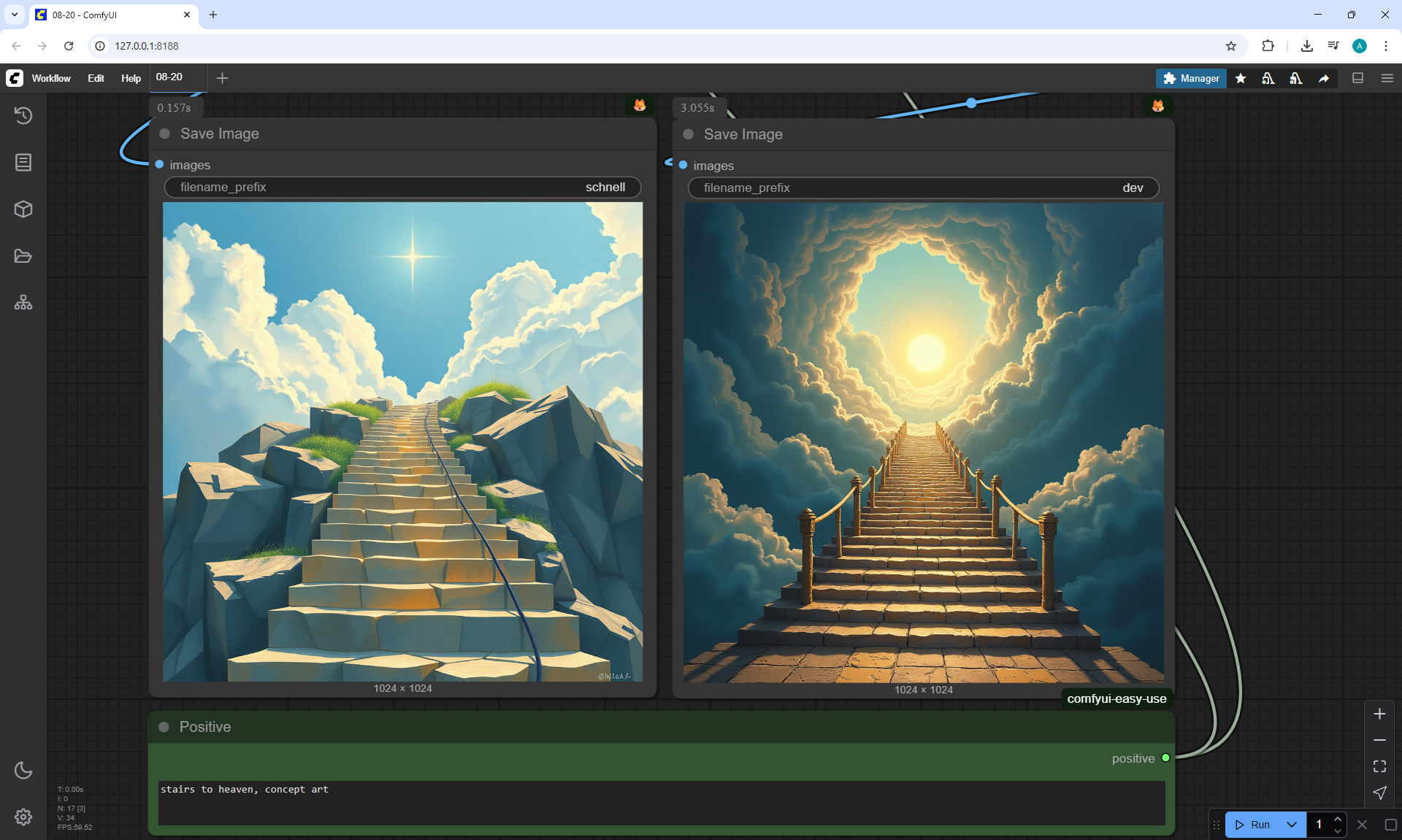Click the share arrow icon in toolbar
The image size is (1402, 840).
(x=1324, y=78)
